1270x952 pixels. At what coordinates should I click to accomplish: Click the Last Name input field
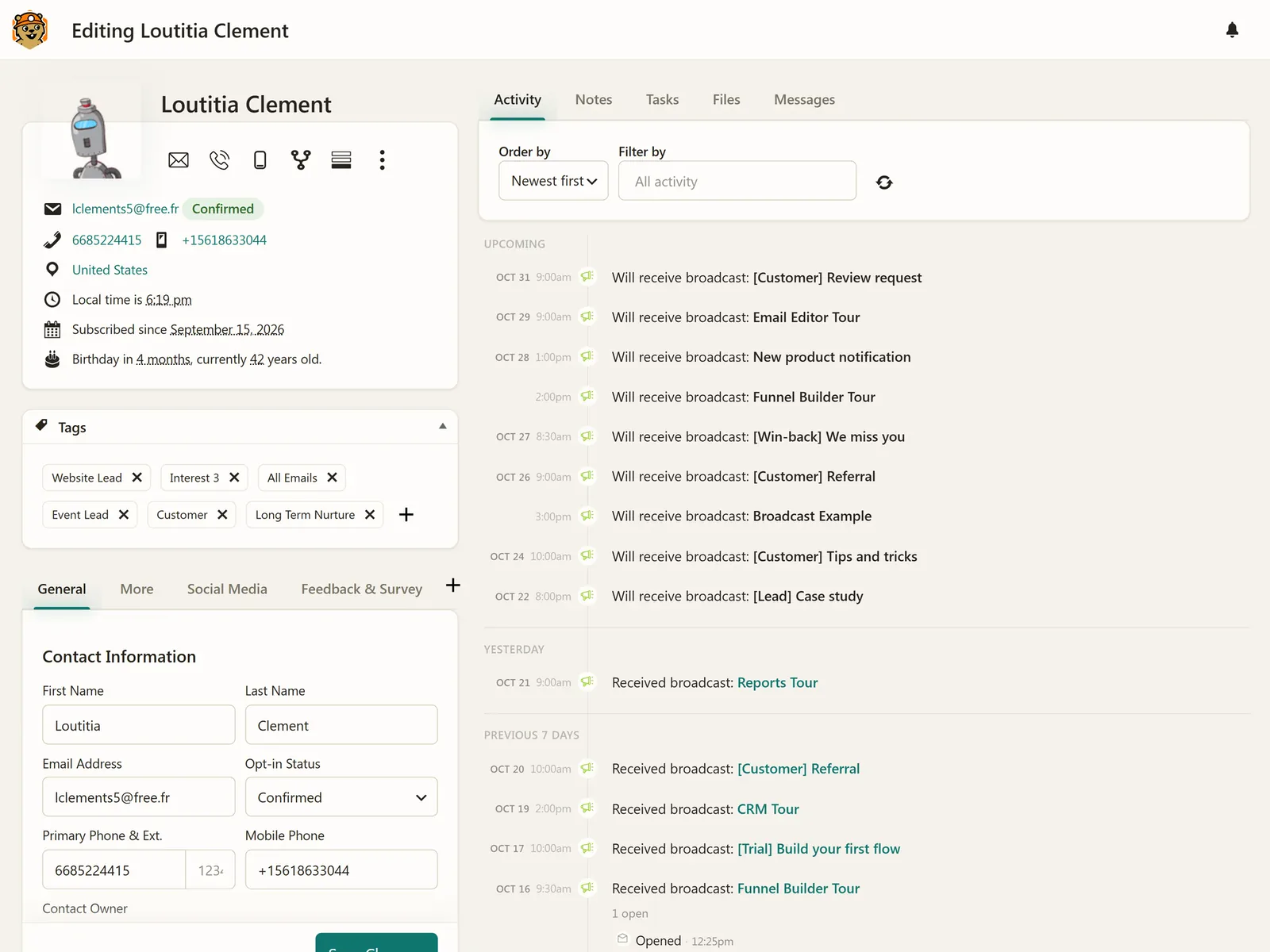pos(341,725)
